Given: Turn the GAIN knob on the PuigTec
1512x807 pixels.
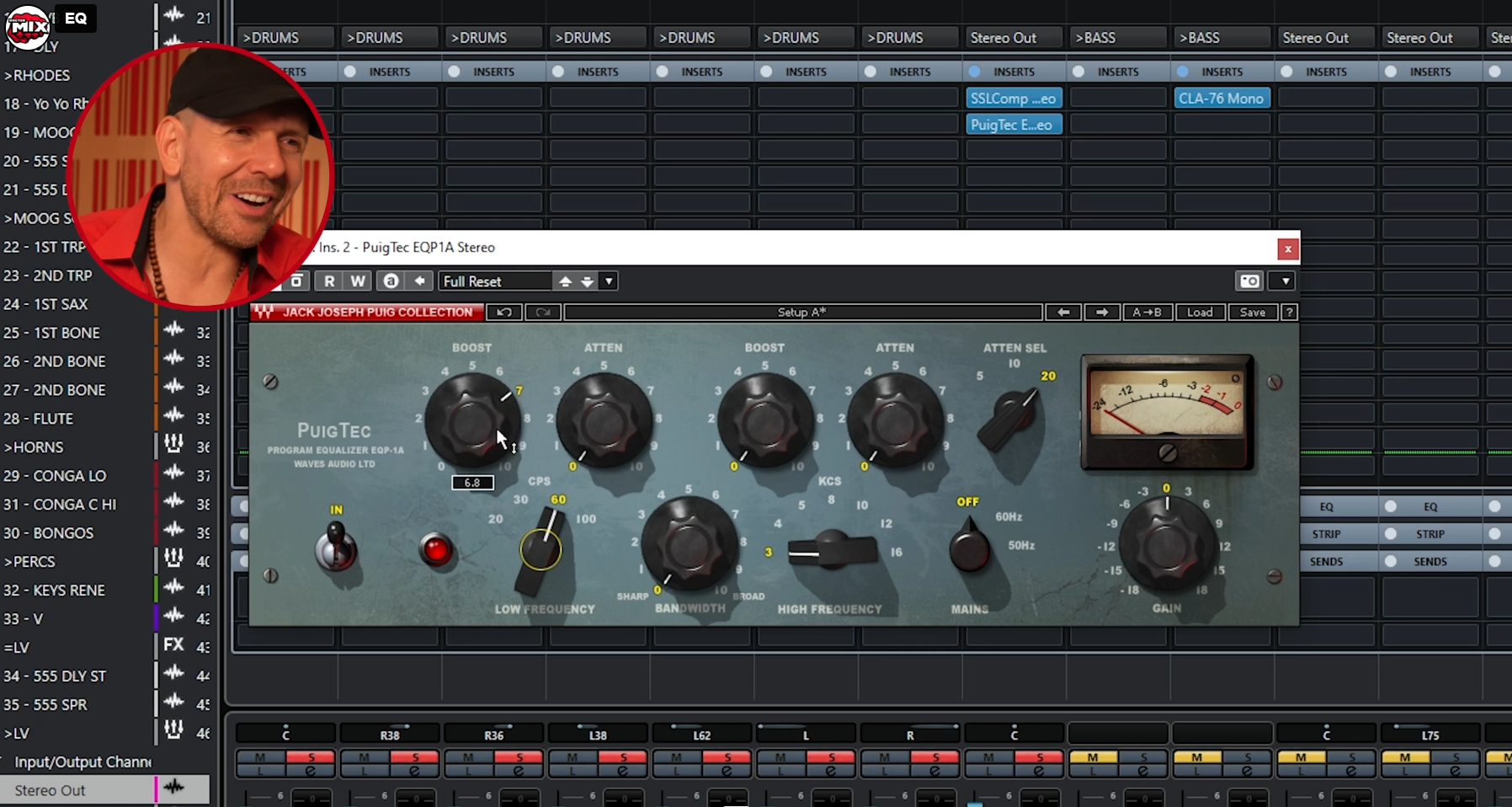Looking at the screenshot, I should (1168, 545).
